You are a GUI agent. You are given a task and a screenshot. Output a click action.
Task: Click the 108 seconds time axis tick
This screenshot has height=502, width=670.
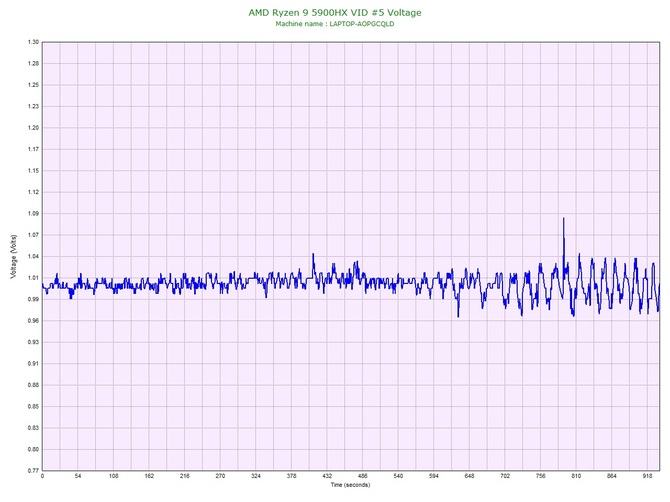pos(114,476)
